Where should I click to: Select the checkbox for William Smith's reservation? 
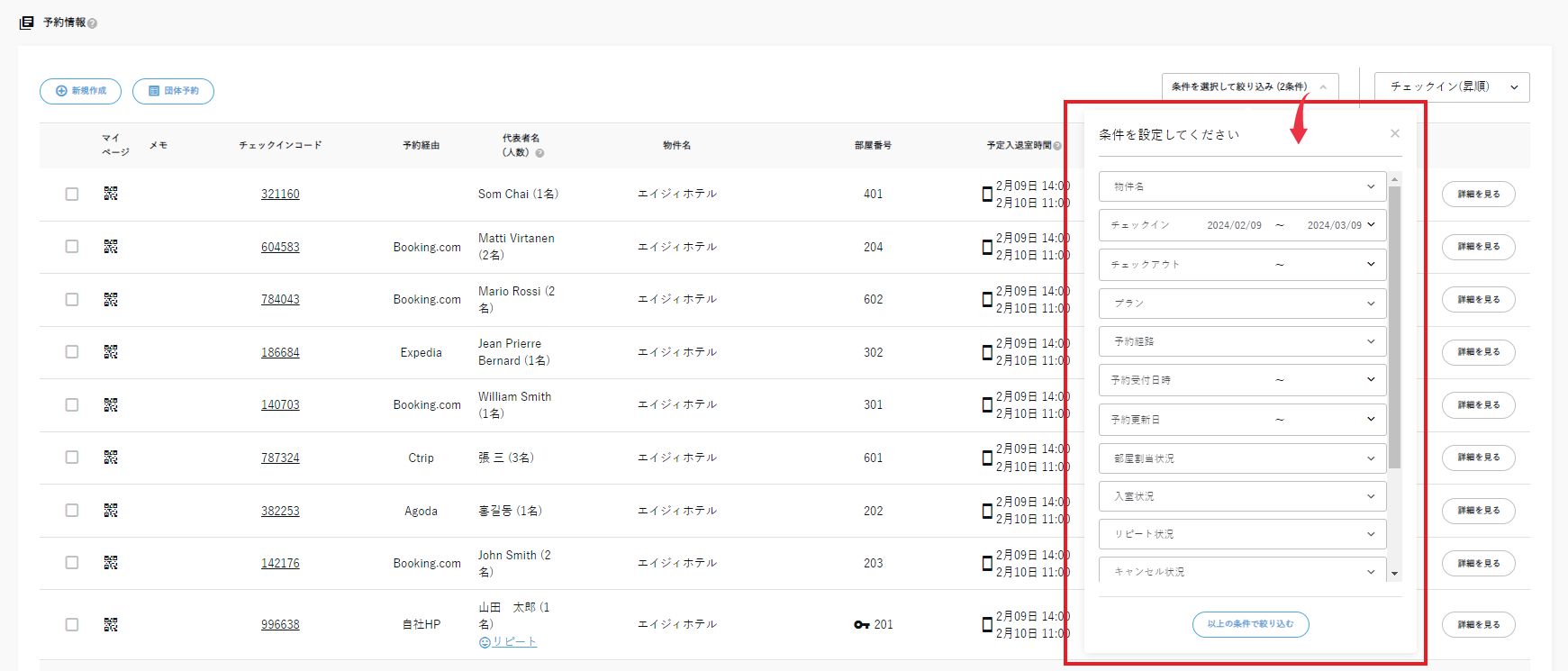[72, 405]
